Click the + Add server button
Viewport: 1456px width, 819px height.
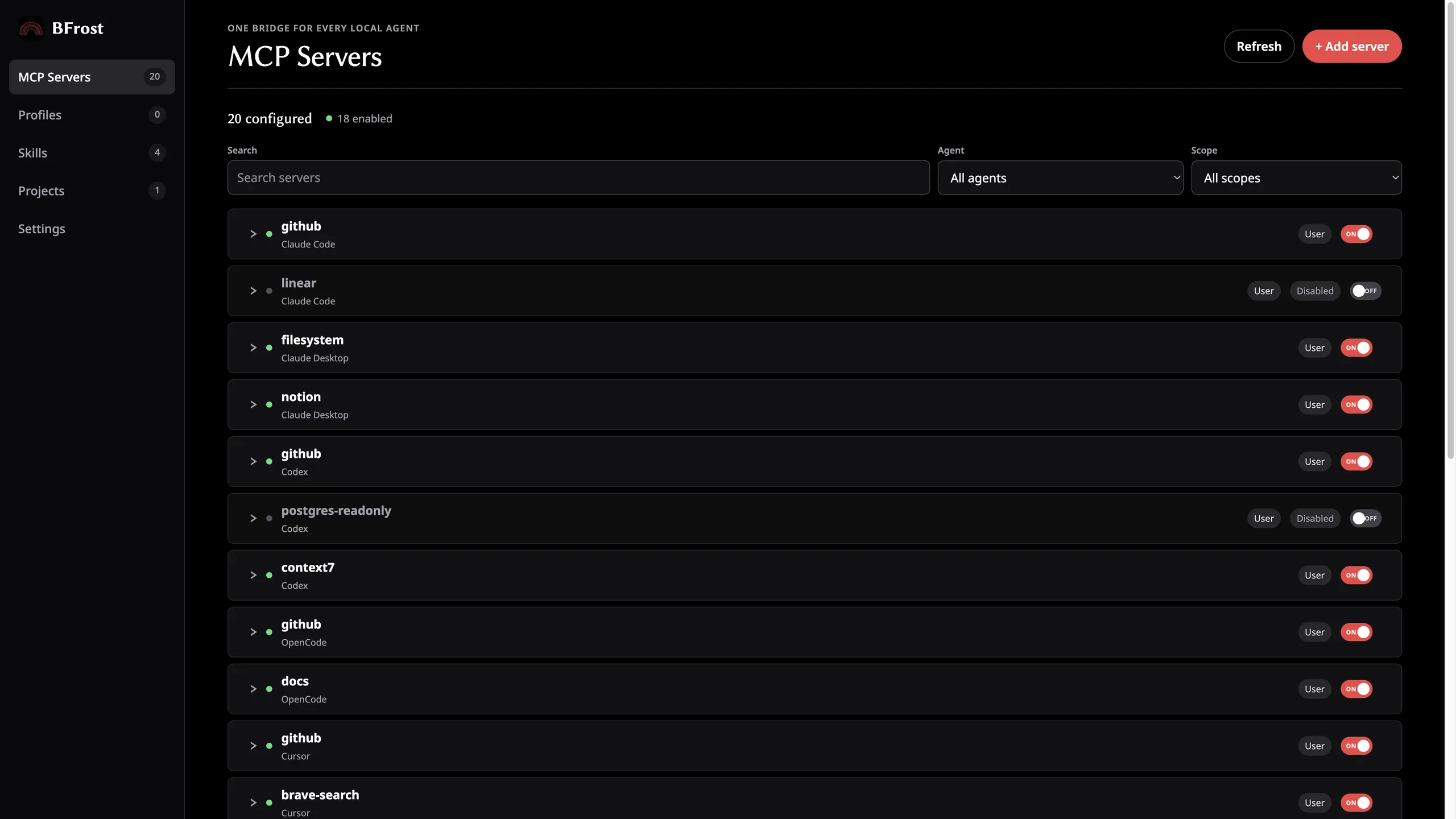tap(1352, 47)
